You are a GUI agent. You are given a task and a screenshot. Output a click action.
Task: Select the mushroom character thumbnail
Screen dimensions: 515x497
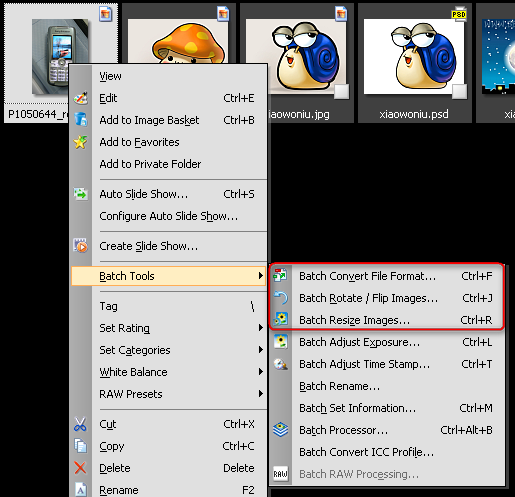pyautogui.click(x=179, y=41)
